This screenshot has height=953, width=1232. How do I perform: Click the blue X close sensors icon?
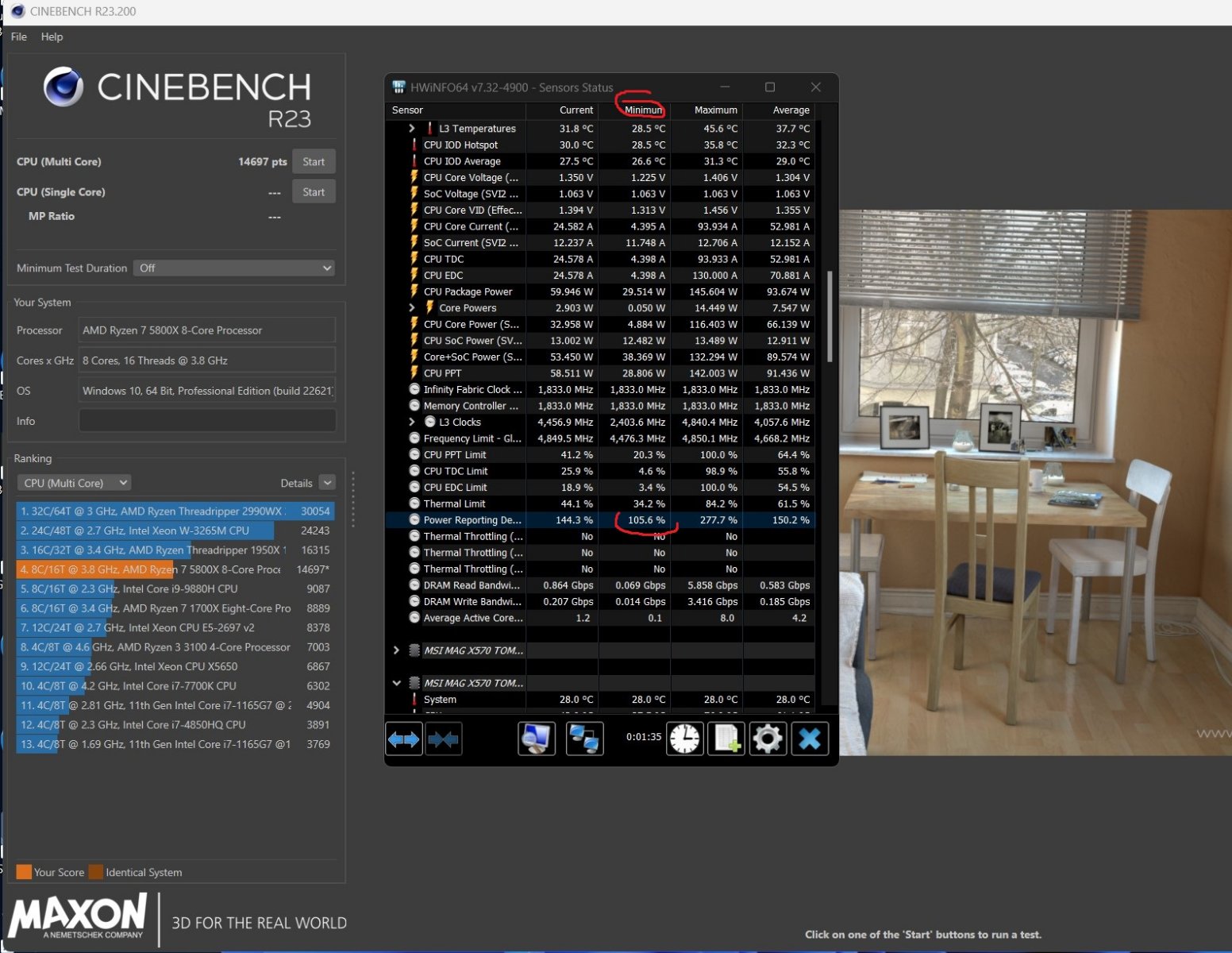coord(810,739)
